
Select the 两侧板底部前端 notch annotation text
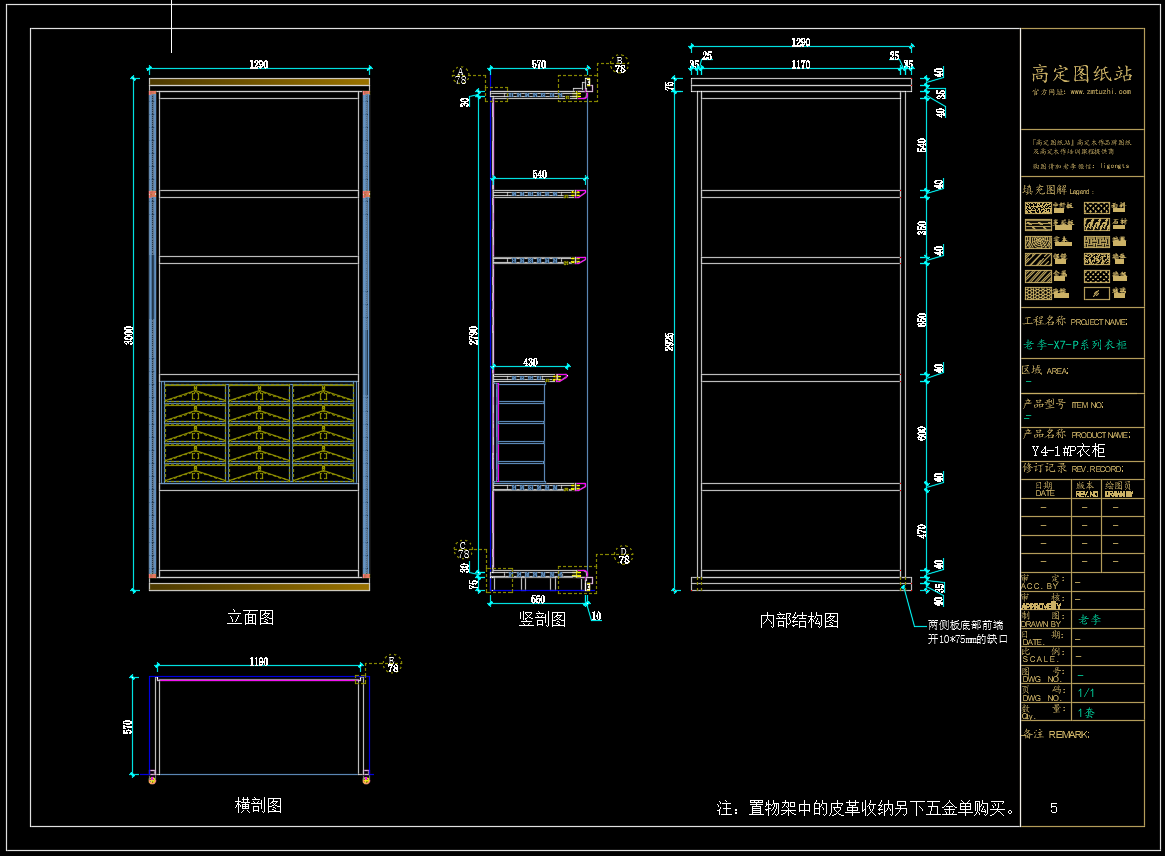(965, 625)
